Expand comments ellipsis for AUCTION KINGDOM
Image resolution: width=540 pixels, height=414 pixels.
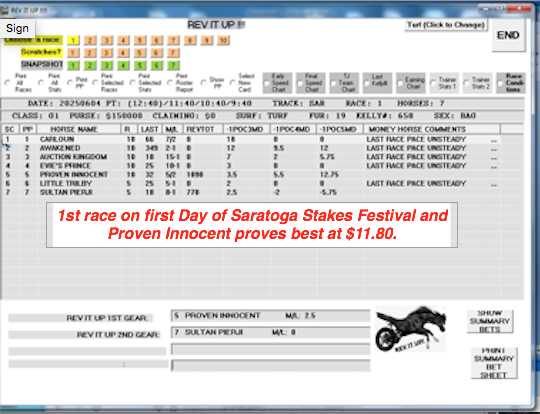click(x=494, y=157)
